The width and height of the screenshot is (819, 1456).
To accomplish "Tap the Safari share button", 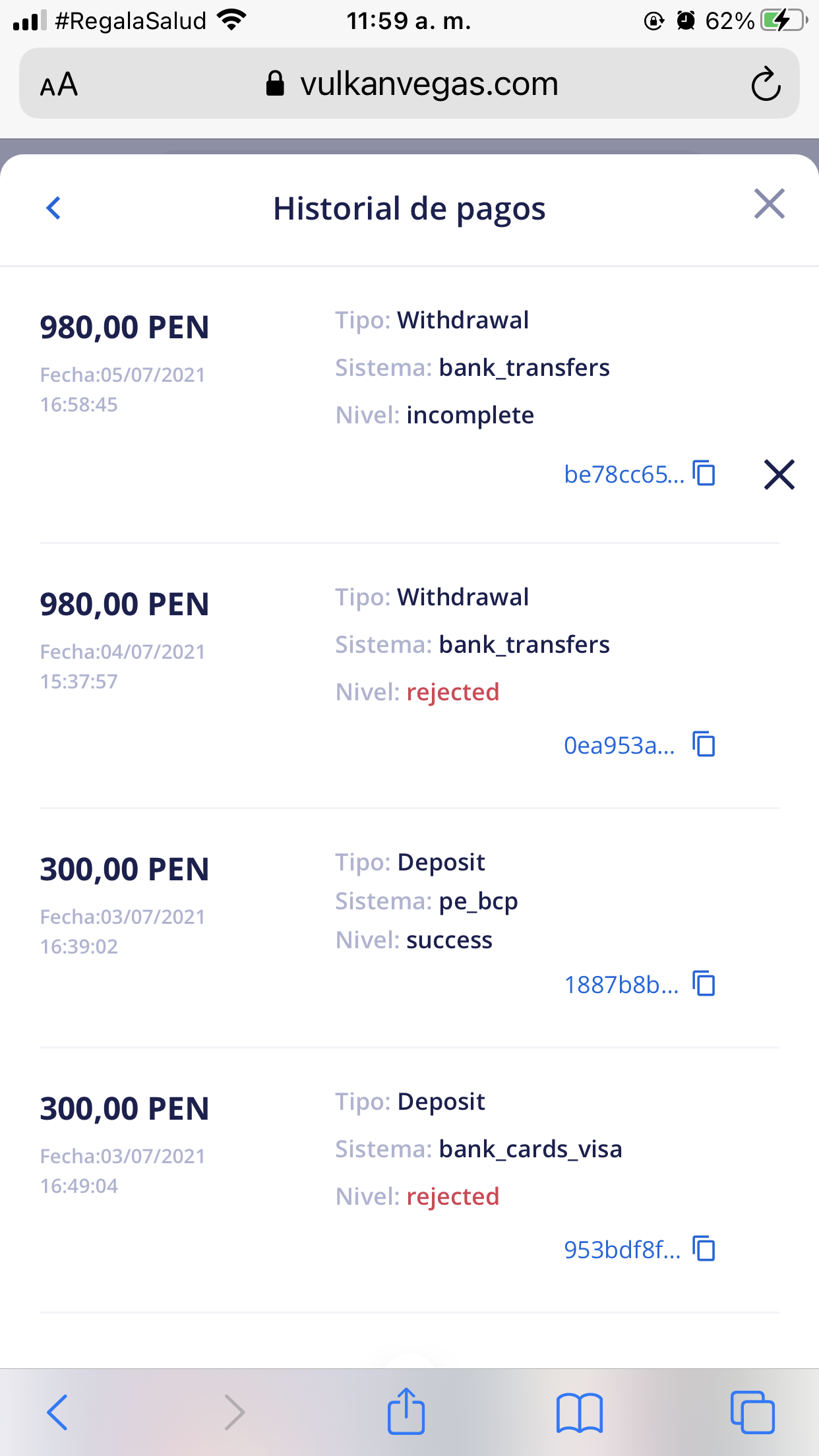I will (x=406, y=1412).
